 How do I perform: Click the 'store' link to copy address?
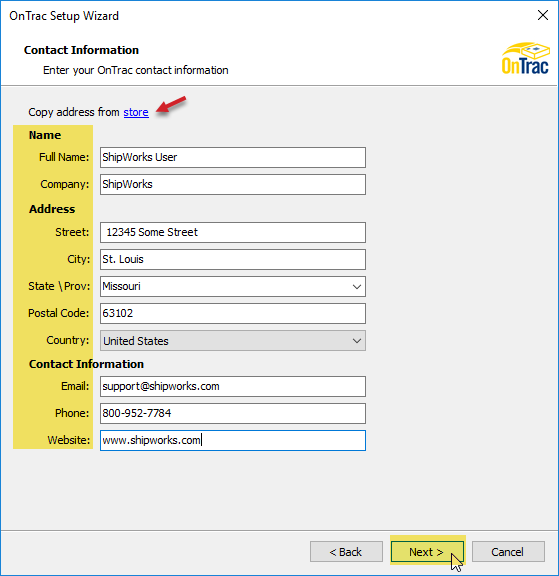136,112
